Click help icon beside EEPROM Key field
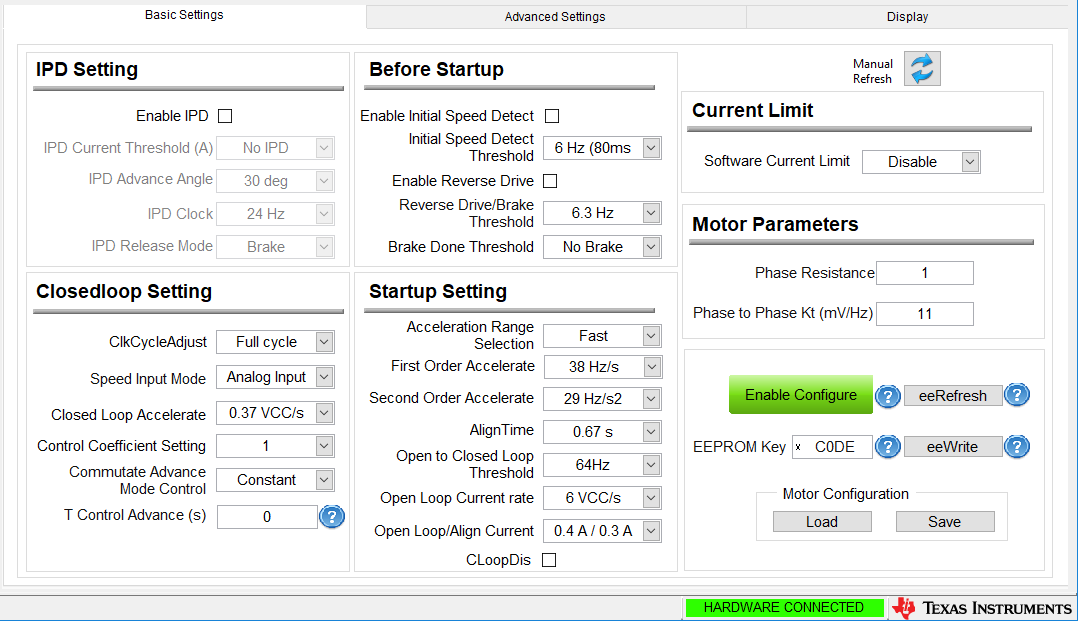 click(888, 447)
